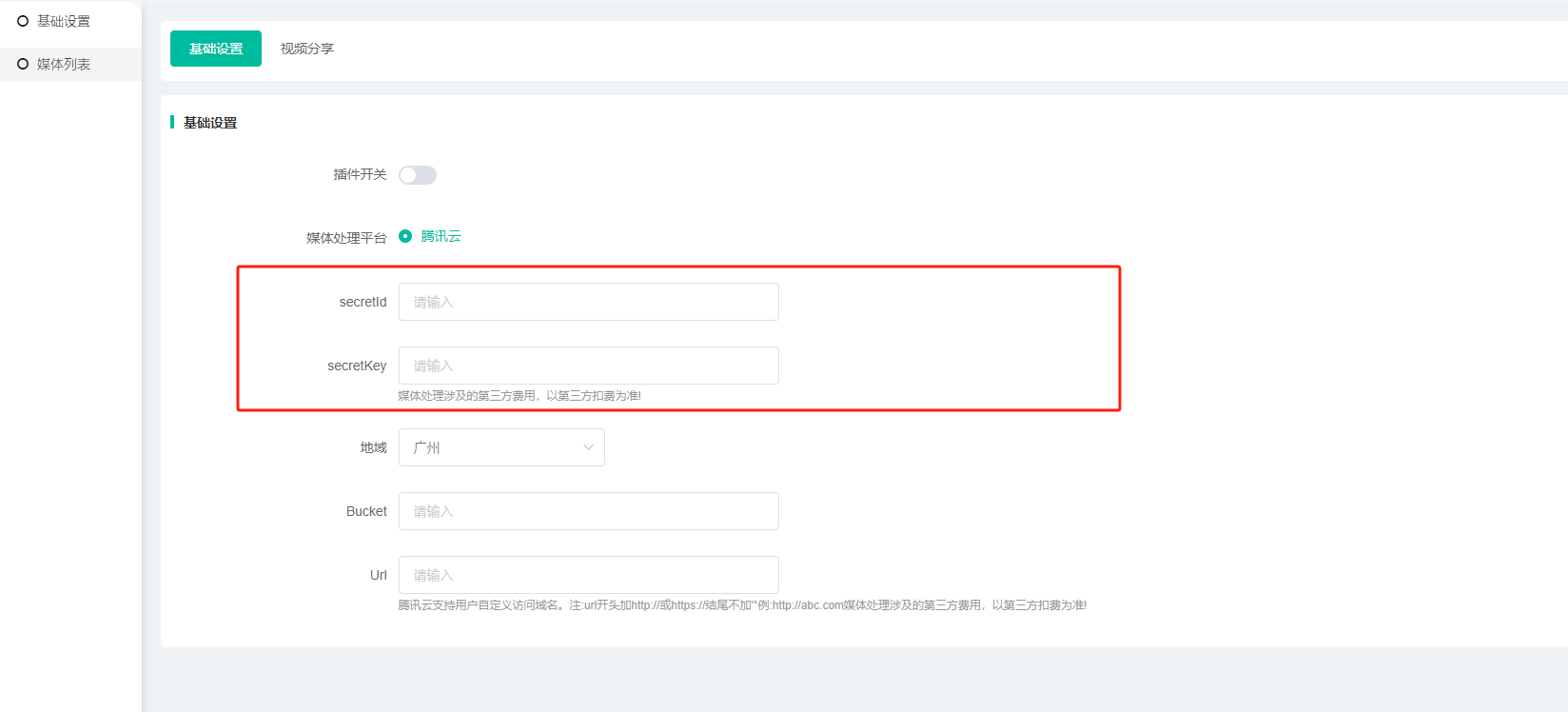
Task: Toggle the 插件开关 switch
Action: click(418, 175)
